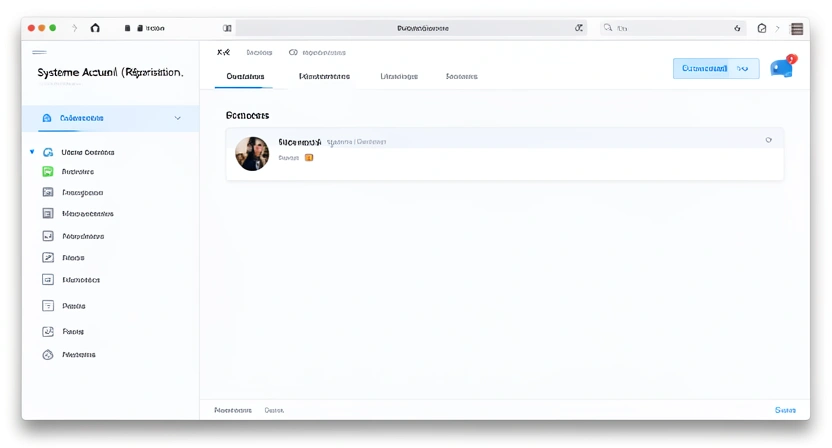Click the picture-frame icon in the sidebar tree
This screenshot has width=832, height=448.
(48, 192)
